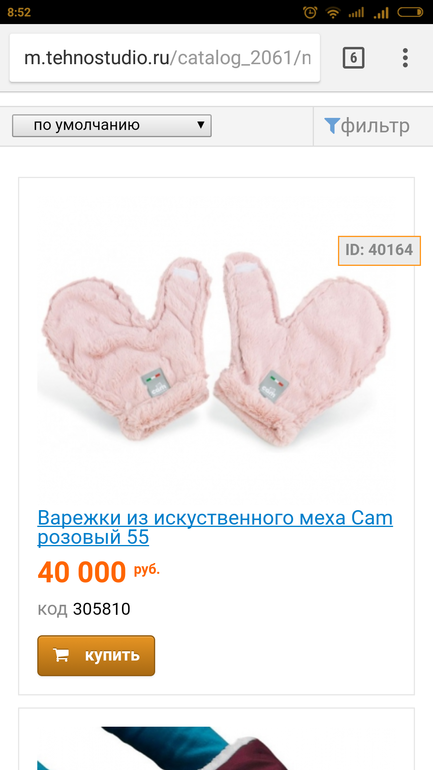The width and height of the screenshot is (433, 770).
Task: Tap the first cellular signal icon
Action: pos(356,13)
